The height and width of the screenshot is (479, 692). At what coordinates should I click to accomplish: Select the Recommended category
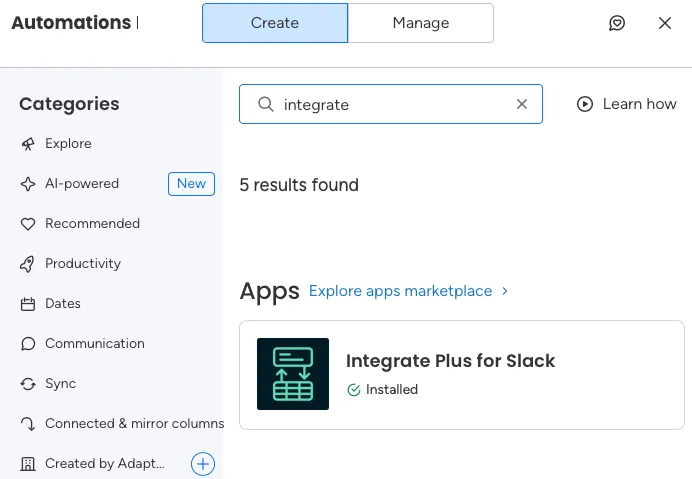click(x=92, y=223)
